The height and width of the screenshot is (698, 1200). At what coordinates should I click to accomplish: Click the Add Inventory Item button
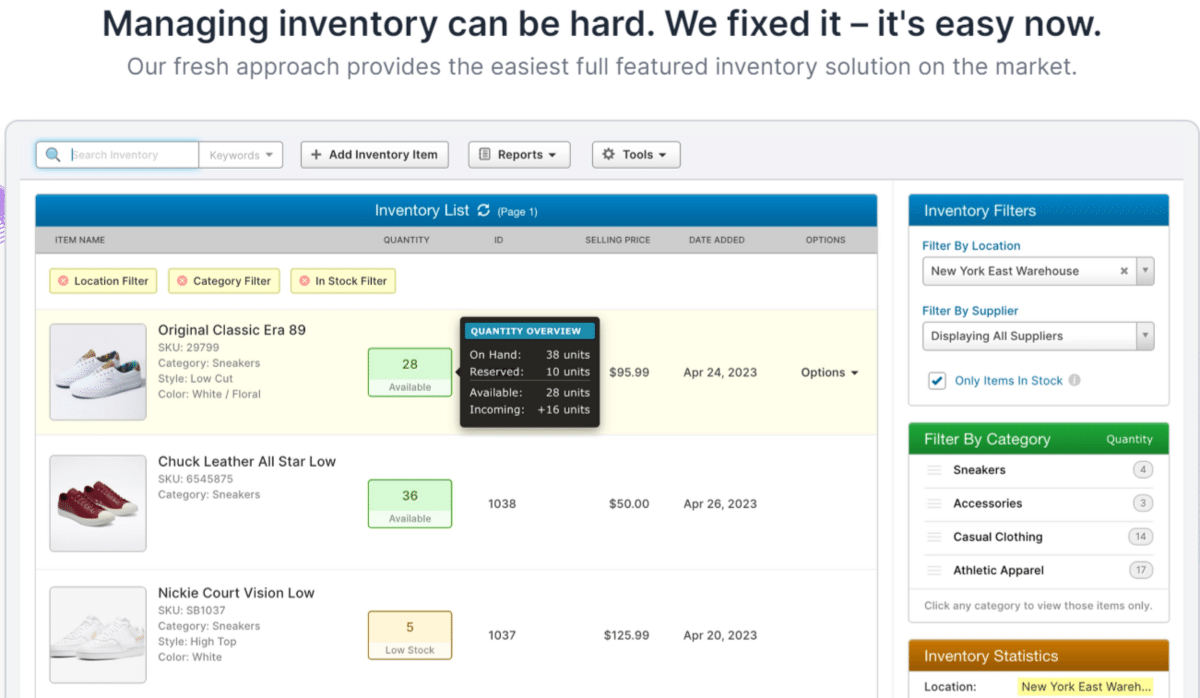(374, 155)
